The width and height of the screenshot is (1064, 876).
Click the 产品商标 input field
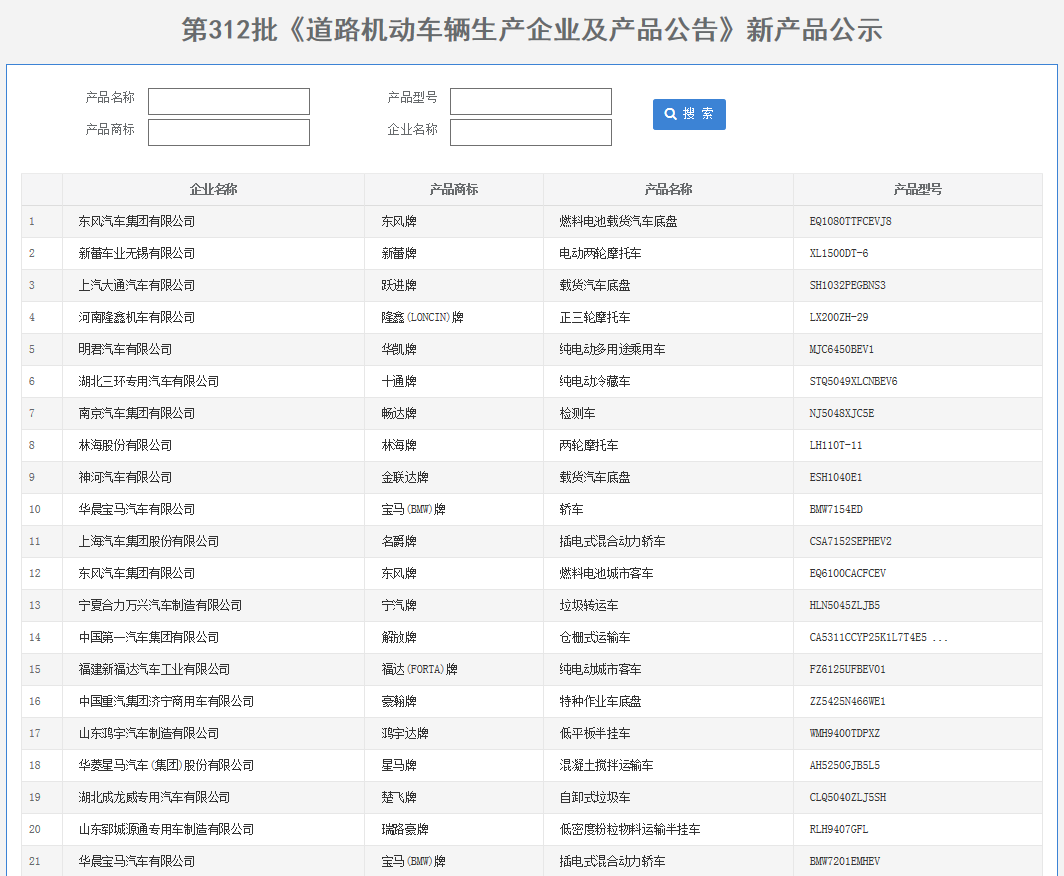[x=229, y=132]
